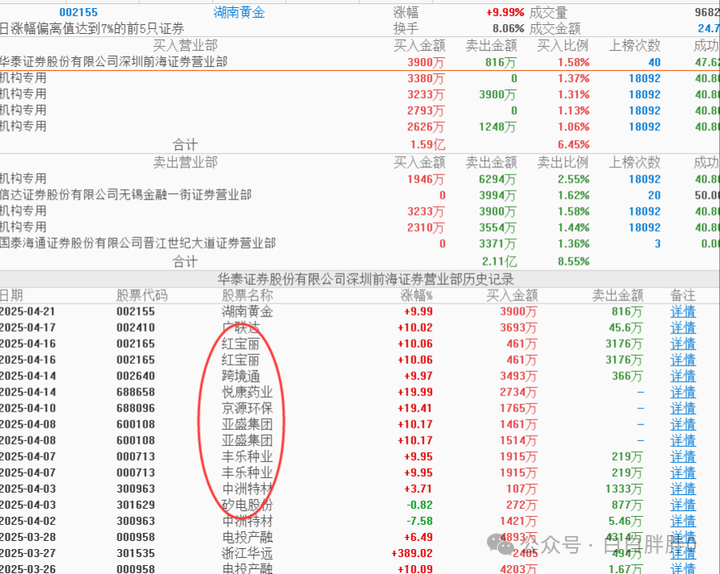This screenshot has height=574, width=720.
Task: Click 上榜次数 value 20 for 信达证券
Action: point(654,195)
